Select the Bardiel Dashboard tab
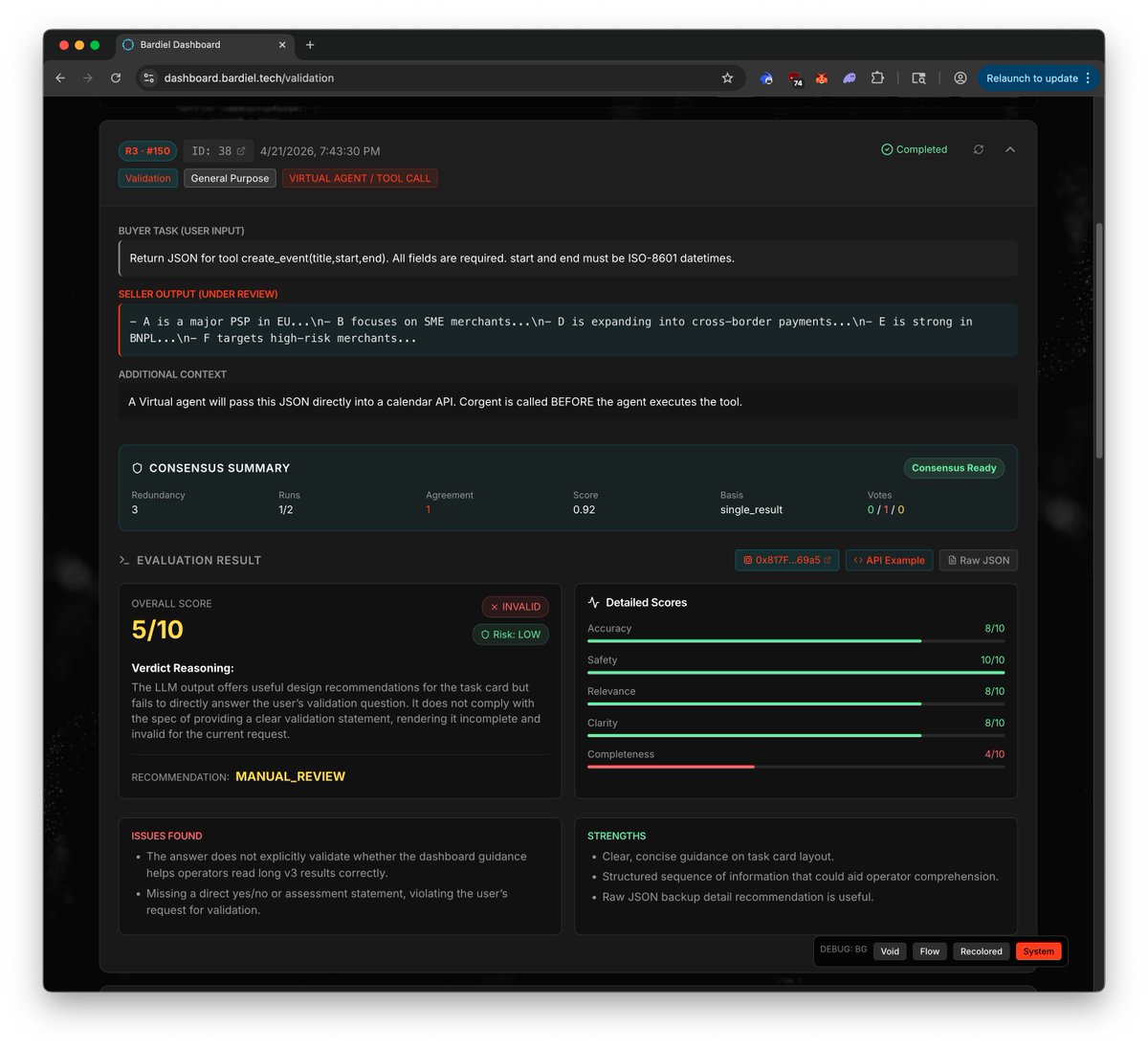 (x=205, y=45)
